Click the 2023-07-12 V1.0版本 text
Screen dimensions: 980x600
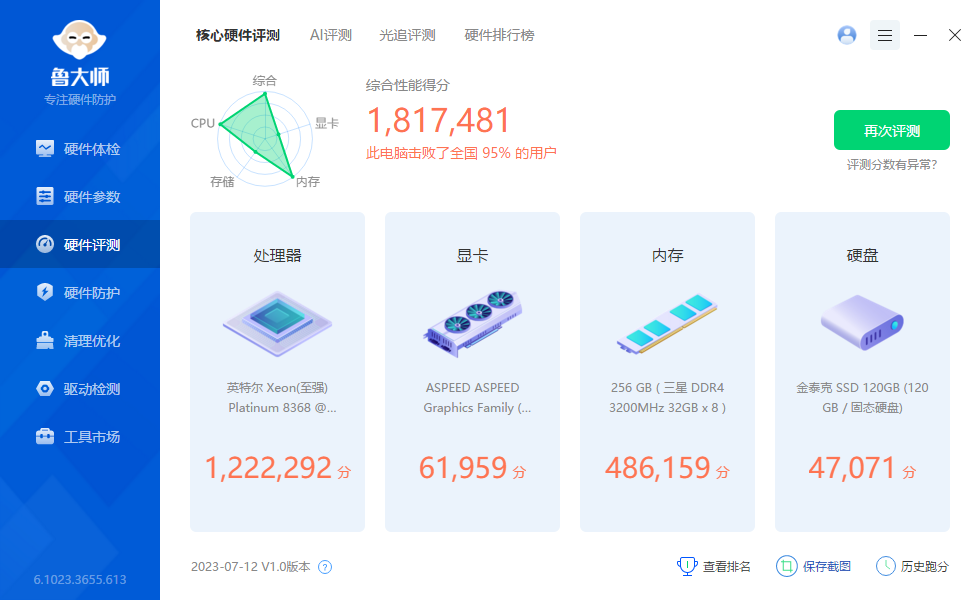[x=251, y=566]
